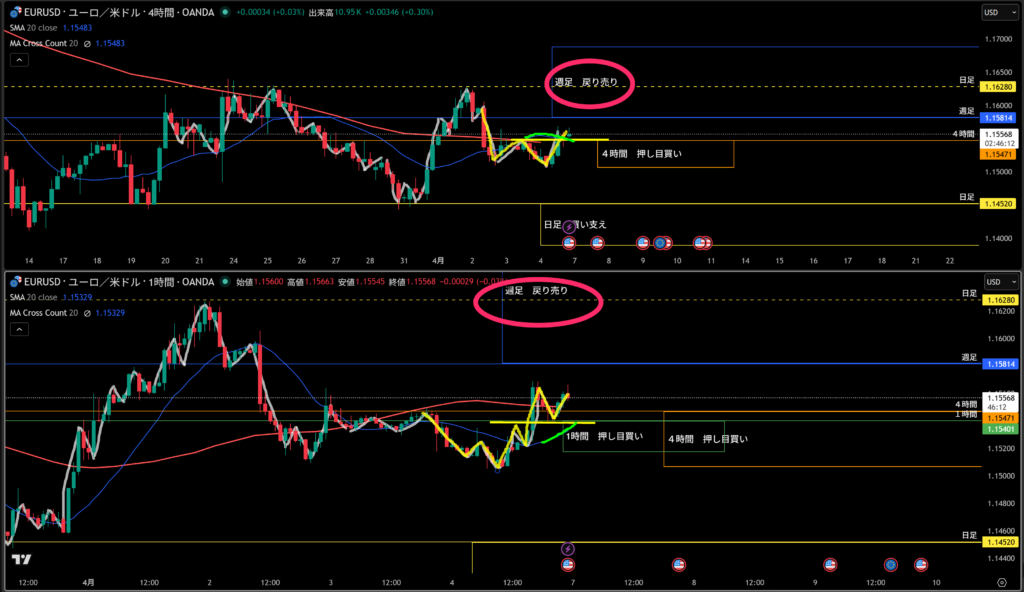Click the purple lightning icon in the 4-hour chart
The image size is (1024, 592).
point(570,228)
